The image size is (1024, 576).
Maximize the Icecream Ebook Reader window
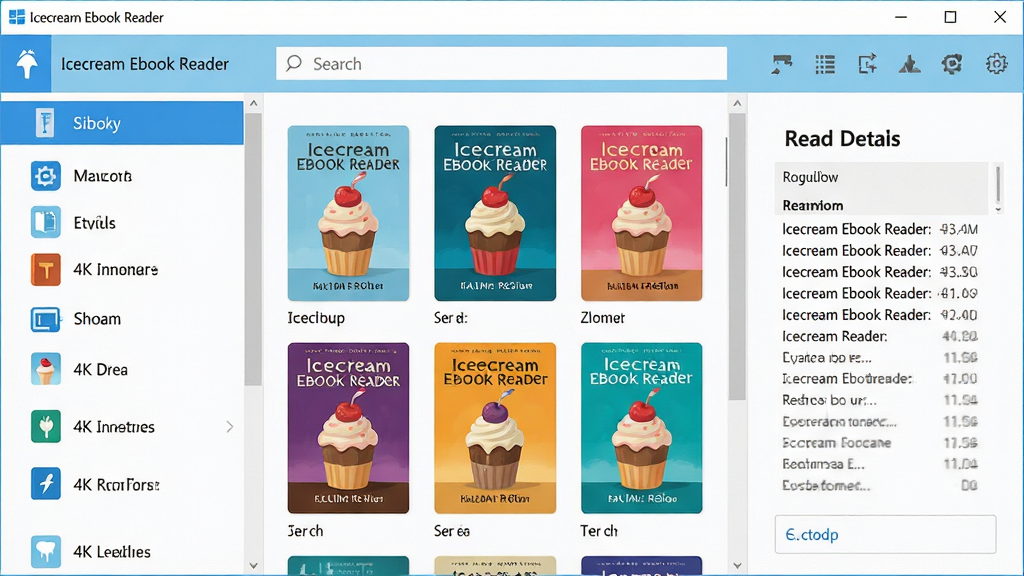[950, 17]
